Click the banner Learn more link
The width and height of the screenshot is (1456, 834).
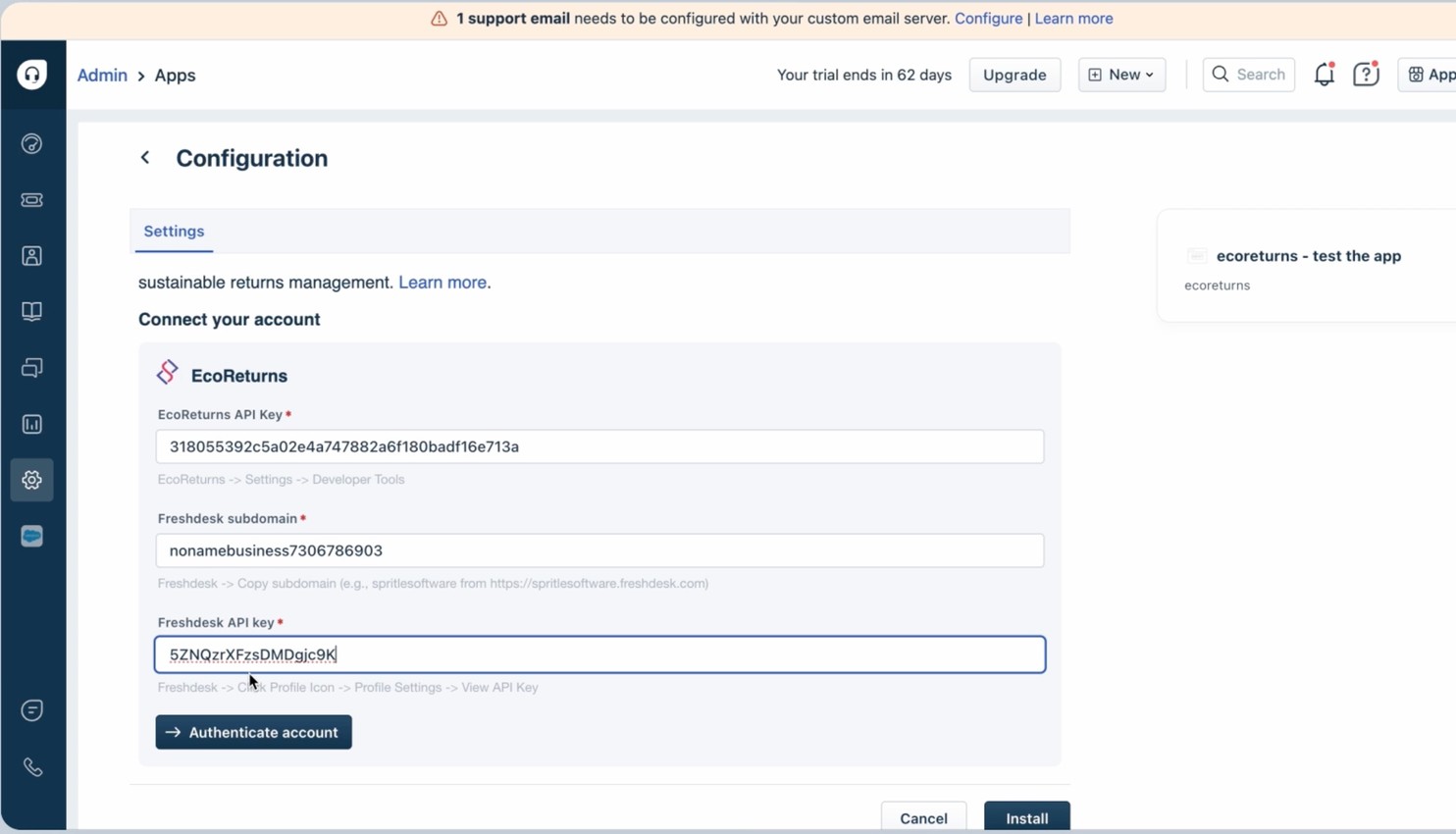(1073, 19)
